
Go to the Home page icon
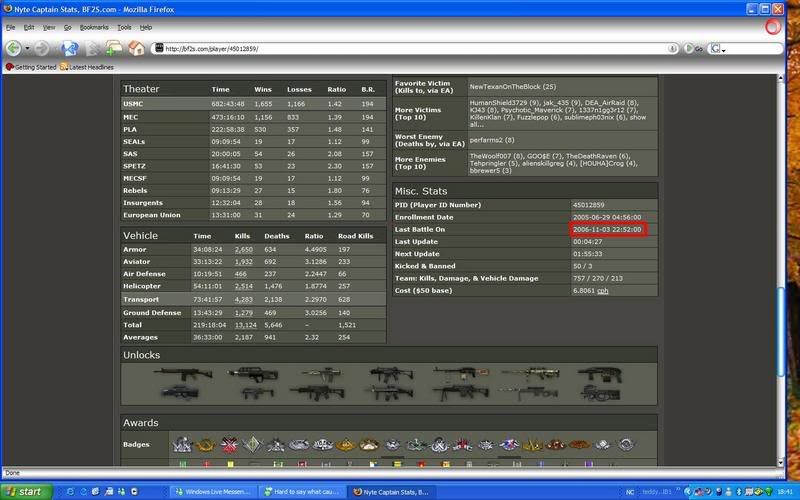(137, 48)
